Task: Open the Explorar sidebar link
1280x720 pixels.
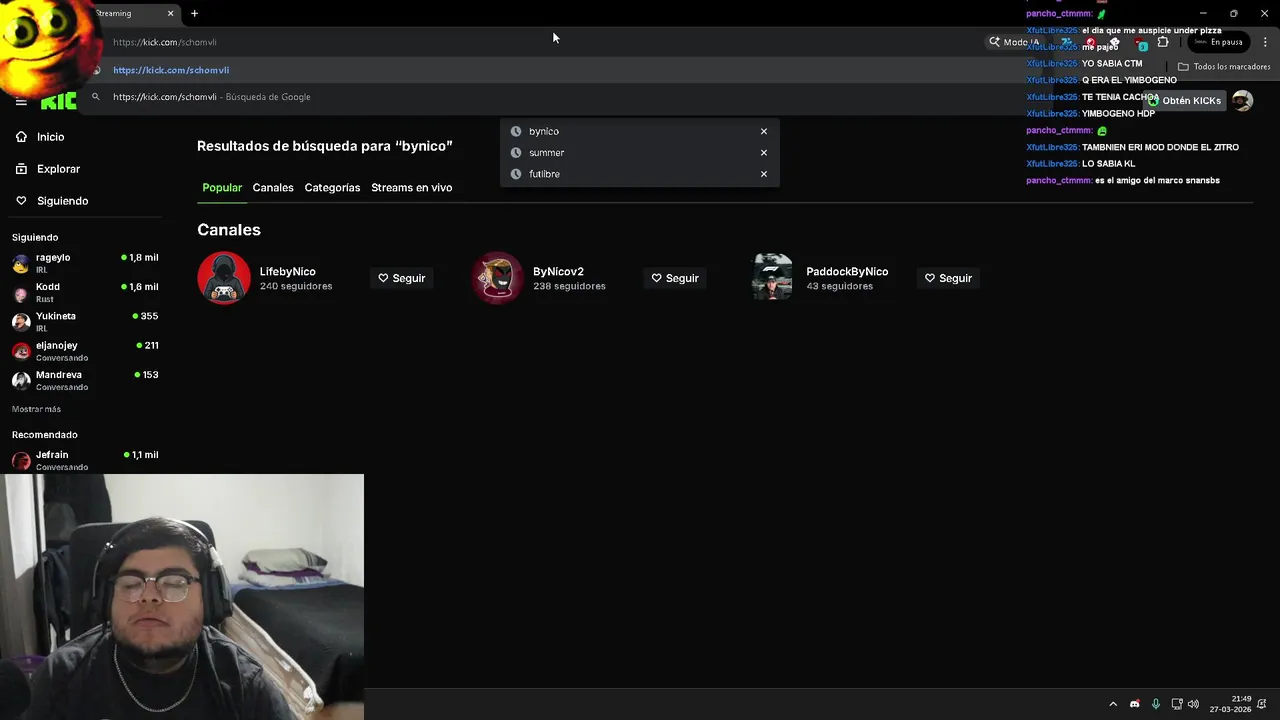Action: tap(58, 169)
